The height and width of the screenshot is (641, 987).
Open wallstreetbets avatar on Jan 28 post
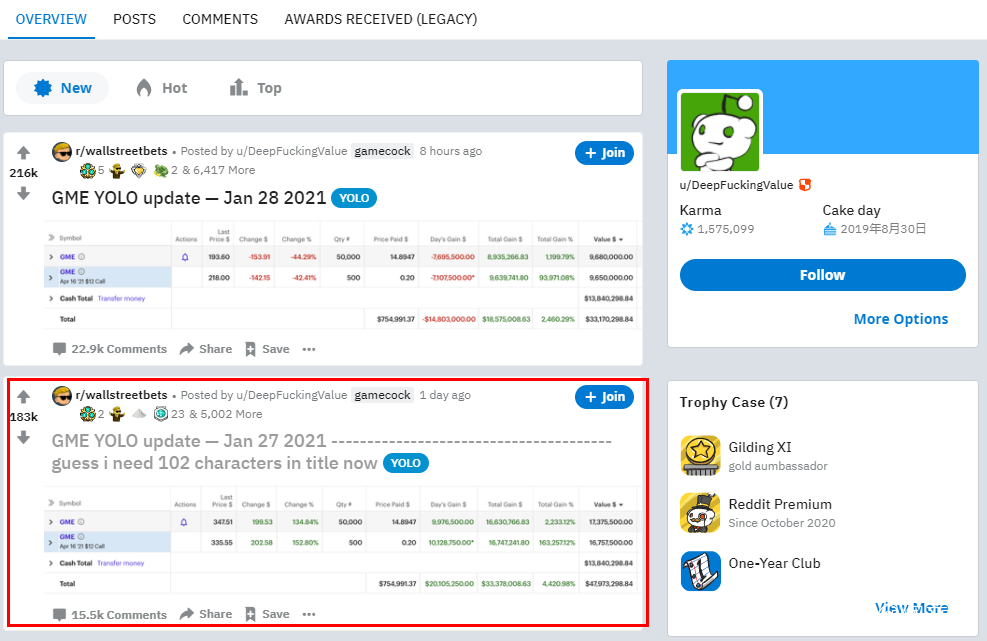pyautogui.click(x=62, y=151)
